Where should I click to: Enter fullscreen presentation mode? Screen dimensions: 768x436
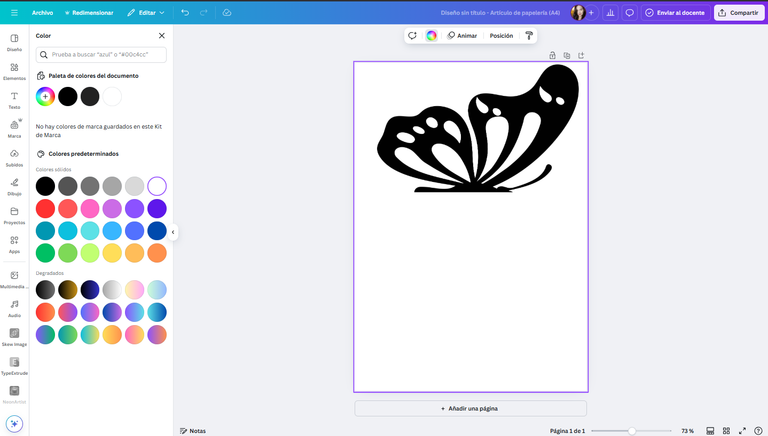743,431
